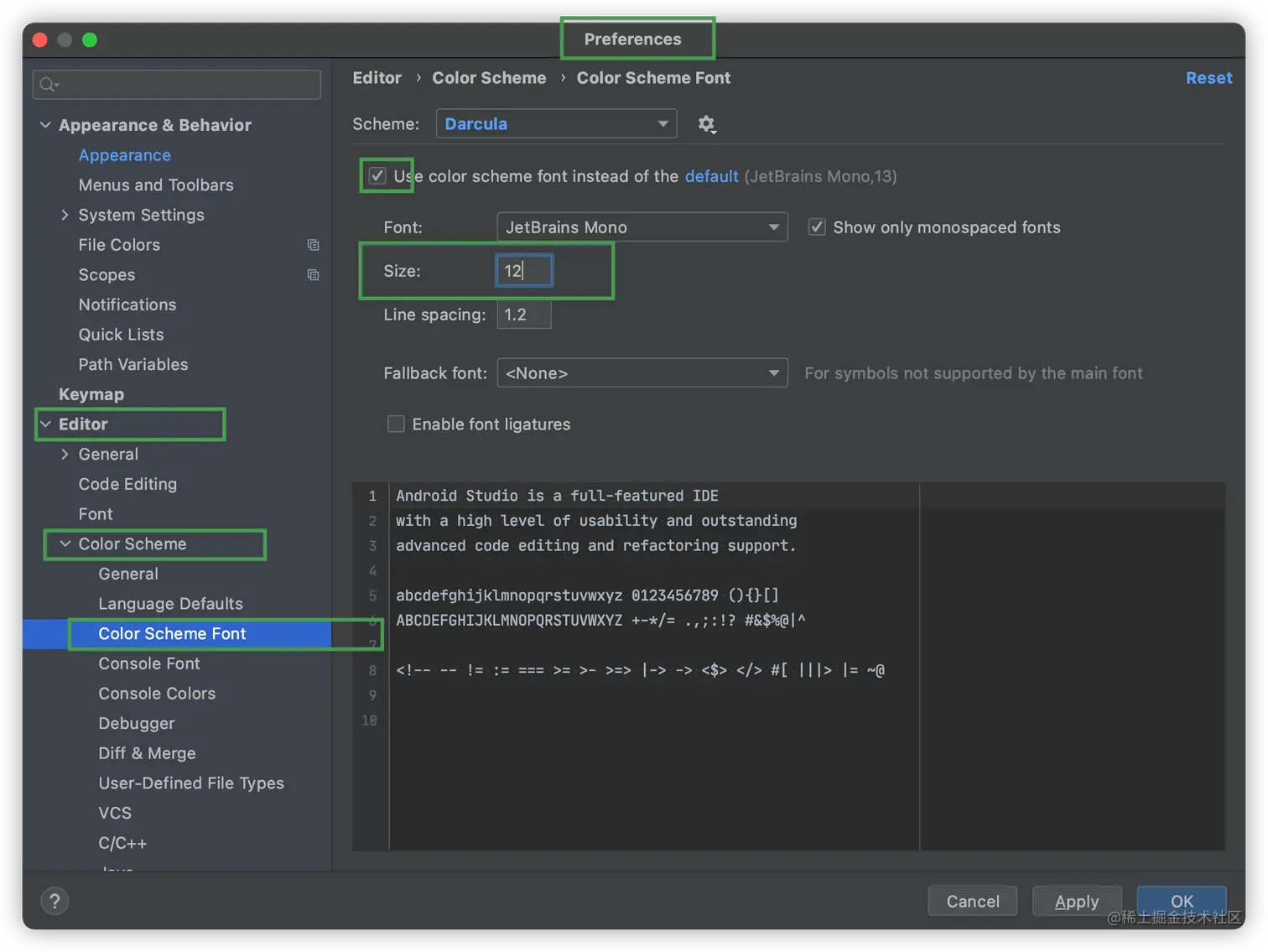Open Path Variables settings
Screen dimensions: 1268x952
(133, 365)
